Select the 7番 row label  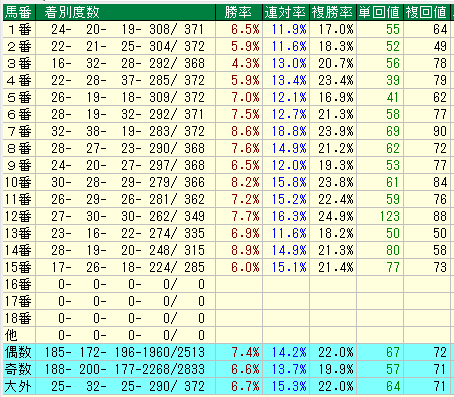[x=19, y=132]
